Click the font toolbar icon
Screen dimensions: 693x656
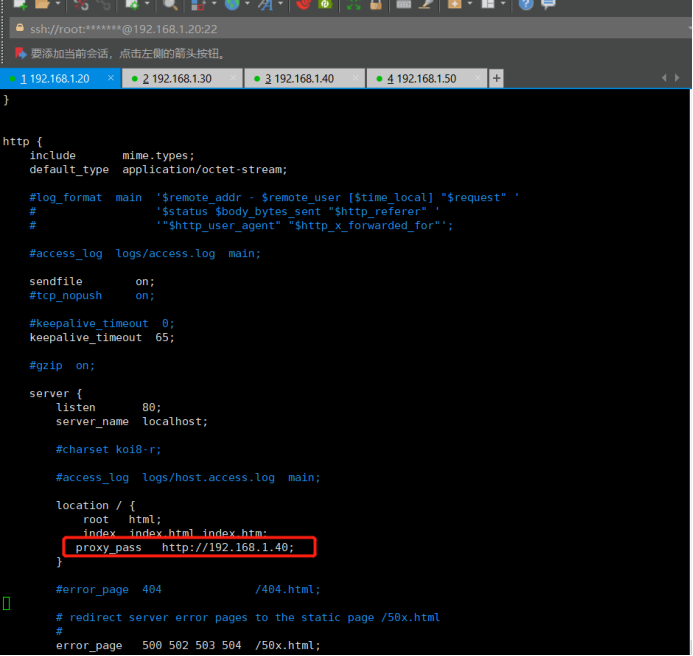[265, 4]
